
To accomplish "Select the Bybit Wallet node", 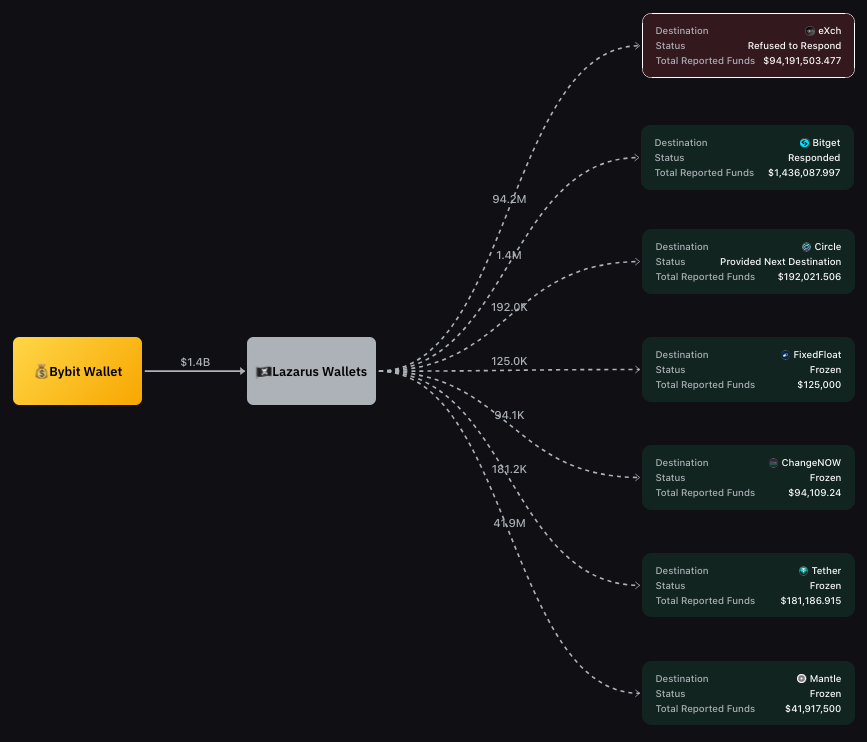I will tap(77, 371).
